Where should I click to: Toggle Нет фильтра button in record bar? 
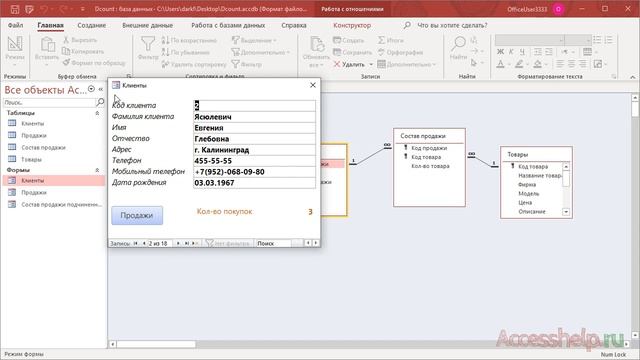pyautogui.click(x=228, y=243)
